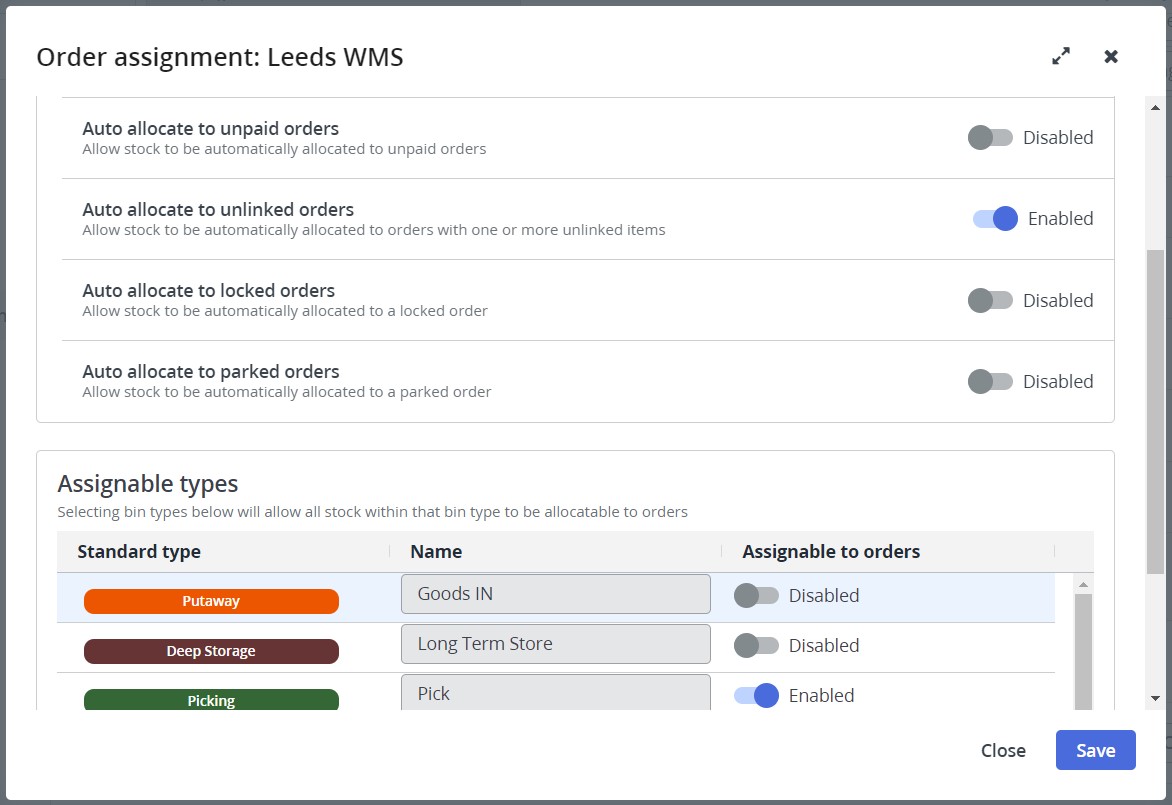Select the green Picking type badge

211,700
